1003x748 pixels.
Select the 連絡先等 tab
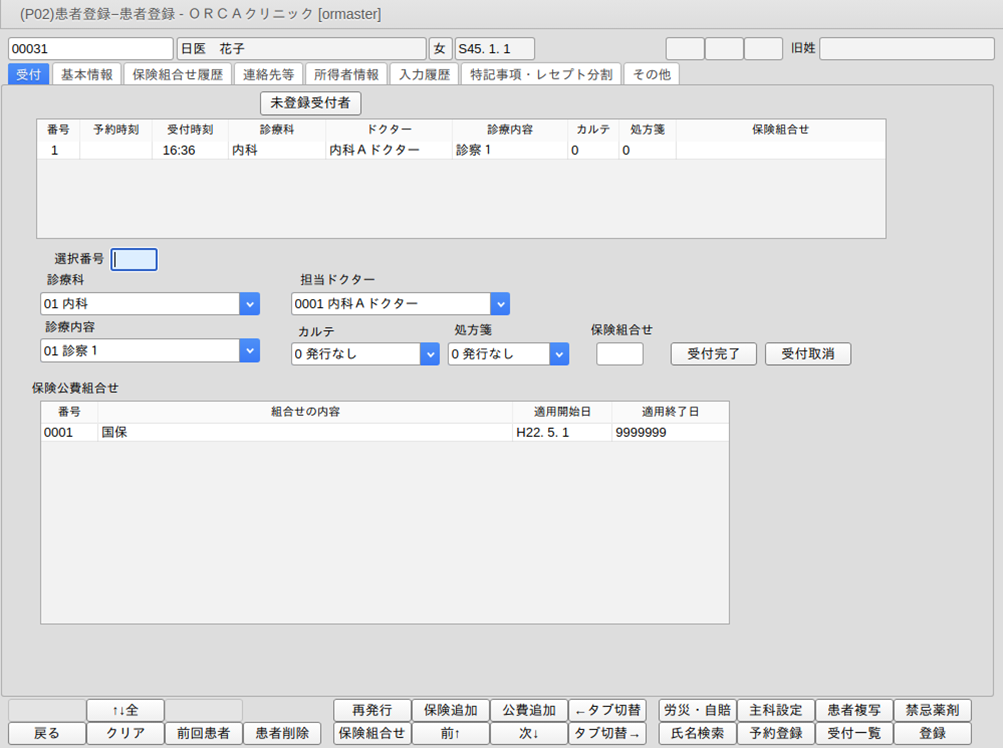click(x=268, y=74)
